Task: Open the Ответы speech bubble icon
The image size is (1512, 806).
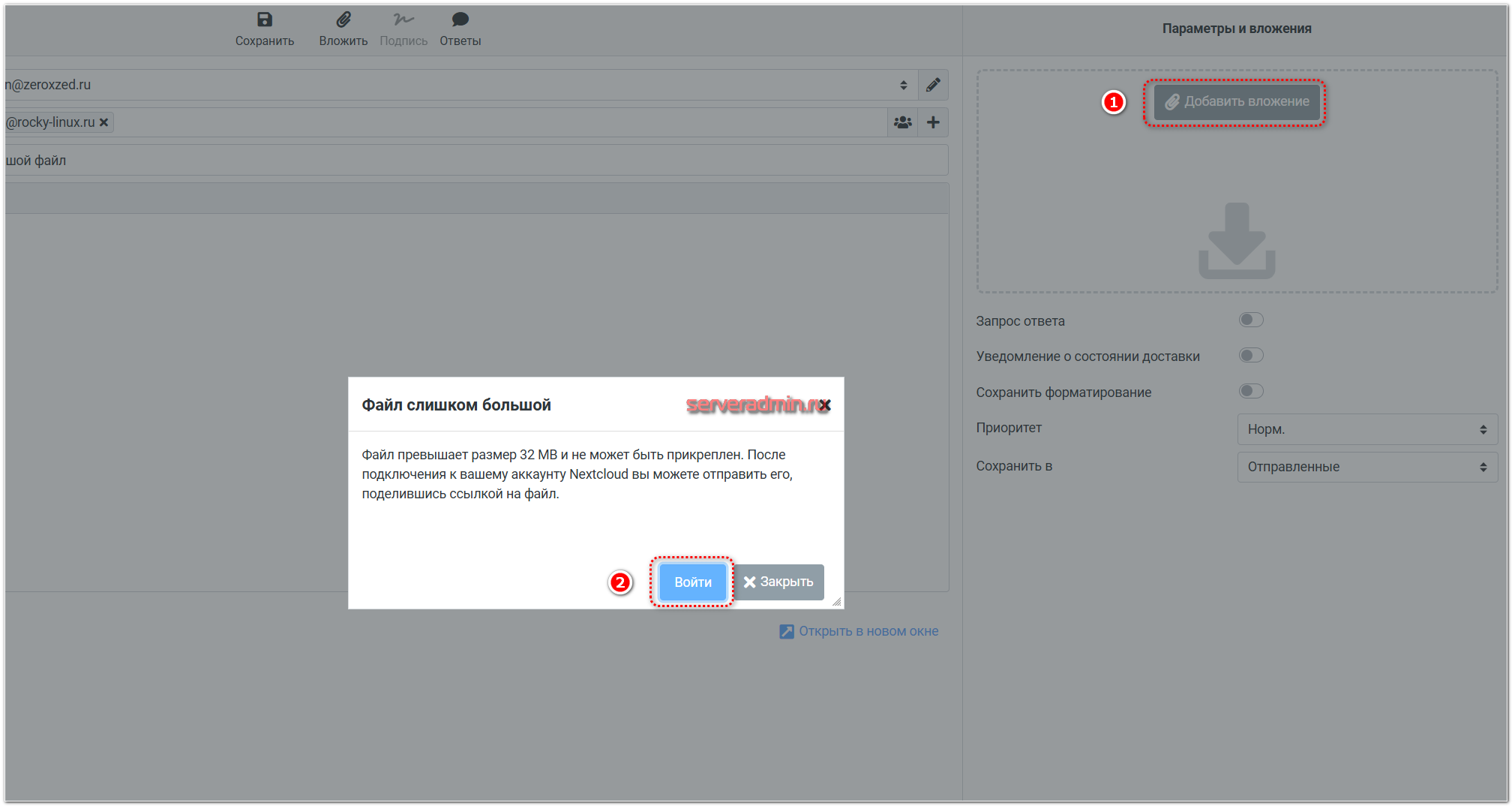Action: pos(460,20)
